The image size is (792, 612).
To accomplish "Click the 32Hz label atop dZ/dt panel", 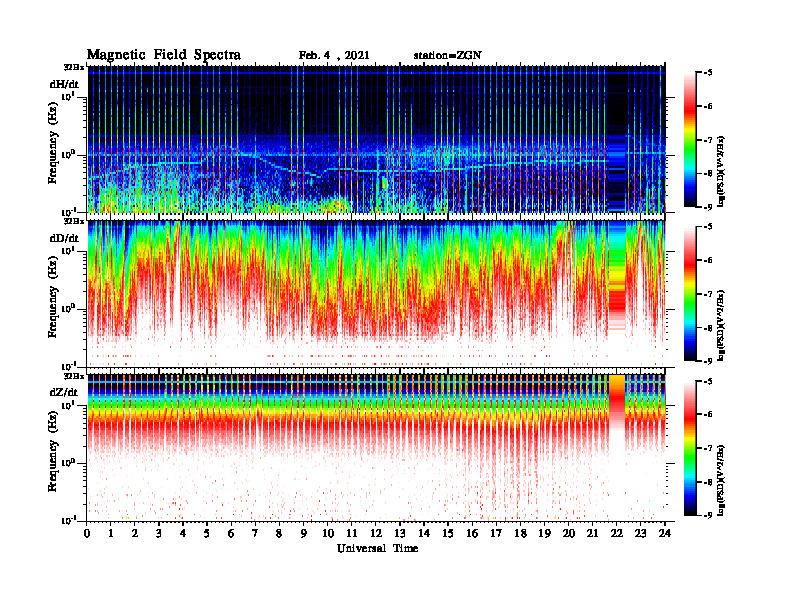I will point(74,376).
